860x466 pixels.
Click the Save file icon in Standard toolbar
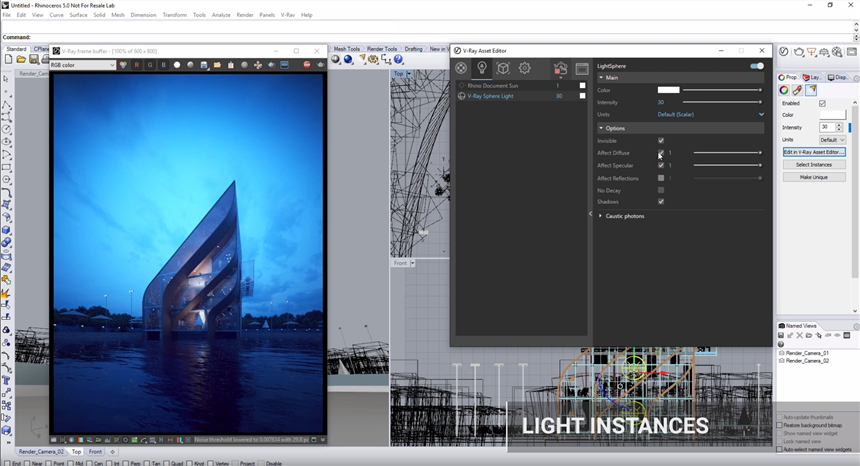33,60
